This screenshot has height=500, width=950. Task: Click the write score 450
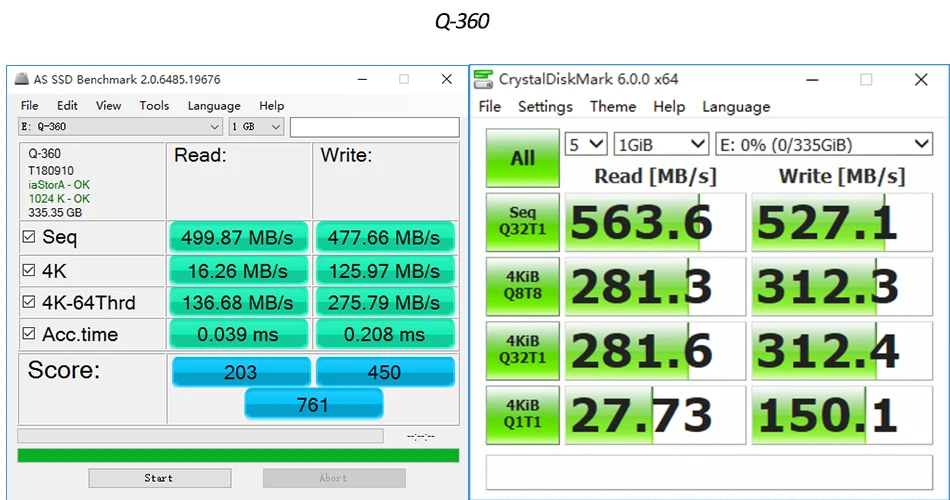tap(385, 372)
